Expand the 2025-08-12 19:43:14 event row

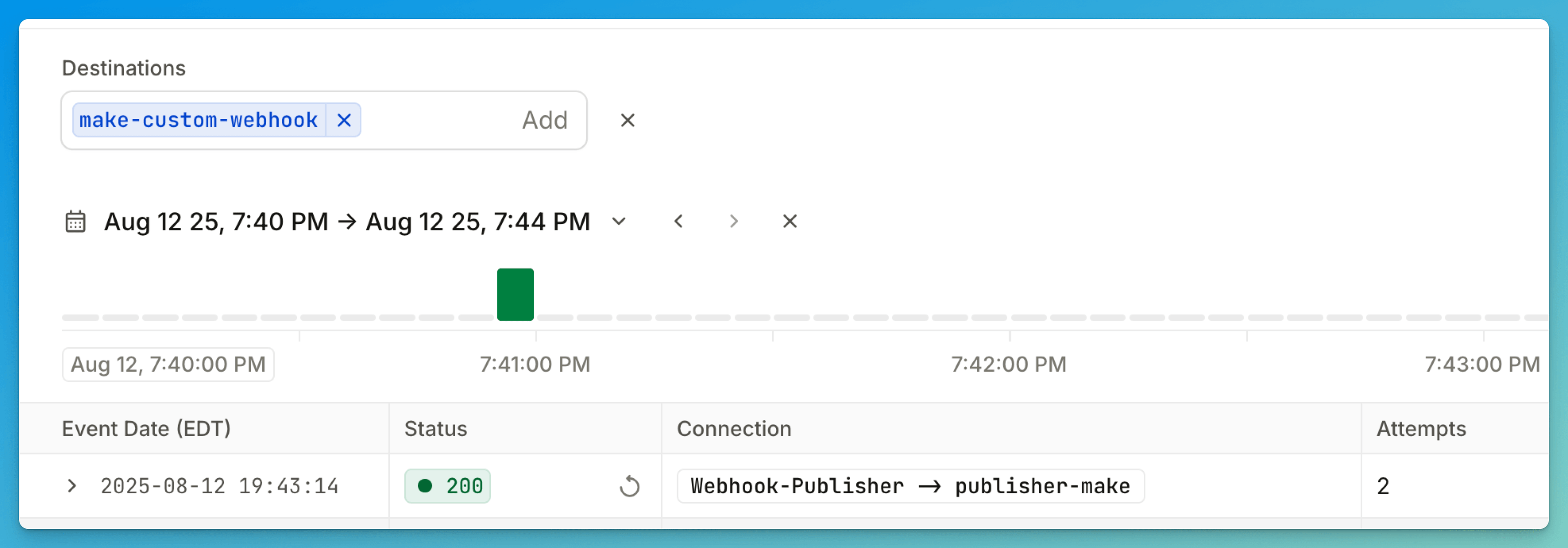point(72,486)
